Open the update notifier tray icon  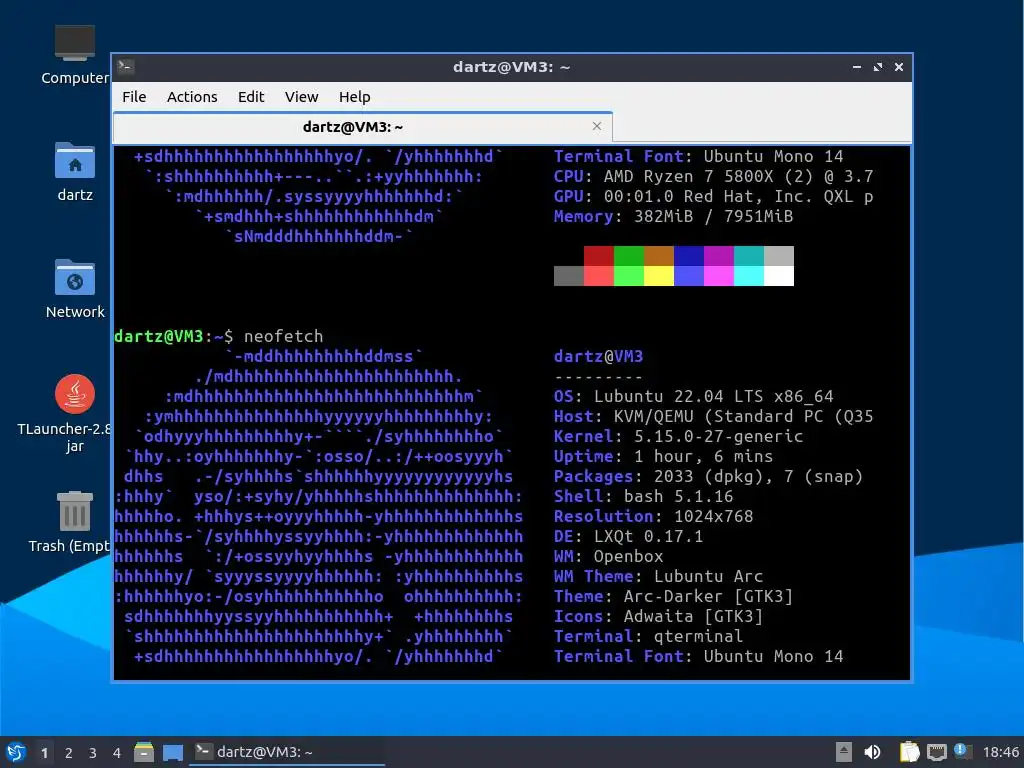[x=963, y=751]
